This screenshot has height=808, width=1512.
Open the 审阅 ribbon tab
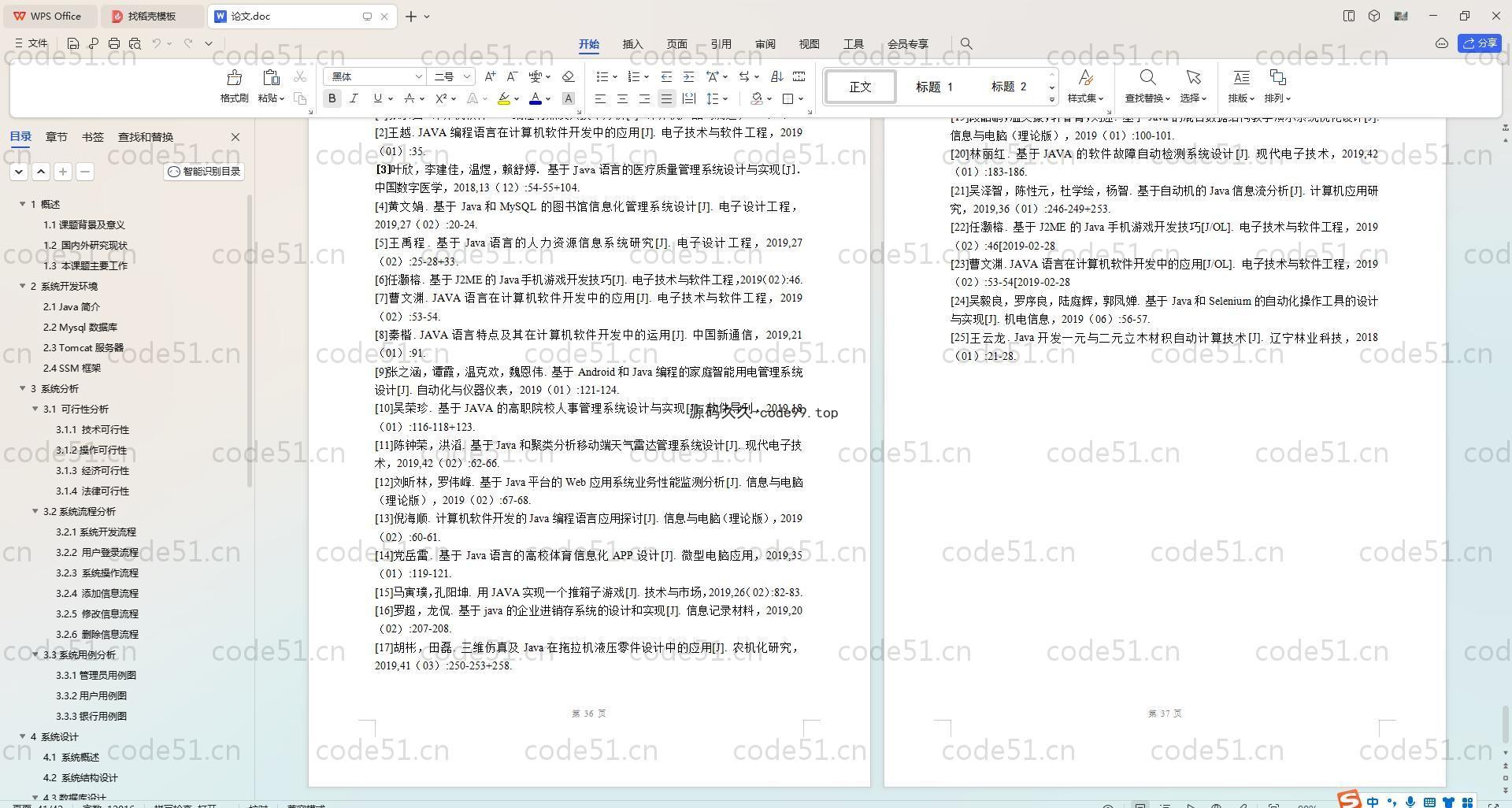click(x=765, y=44)
